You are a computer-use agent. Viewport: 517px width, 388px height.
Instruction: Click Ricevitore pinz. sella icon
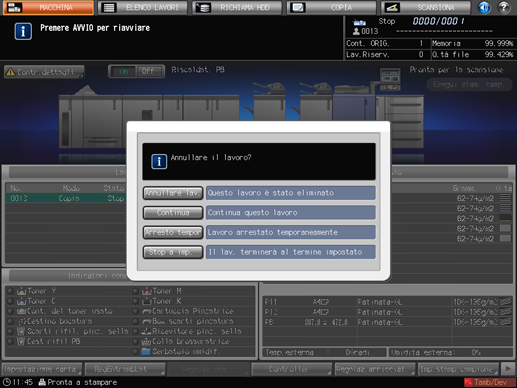point(147,331)
